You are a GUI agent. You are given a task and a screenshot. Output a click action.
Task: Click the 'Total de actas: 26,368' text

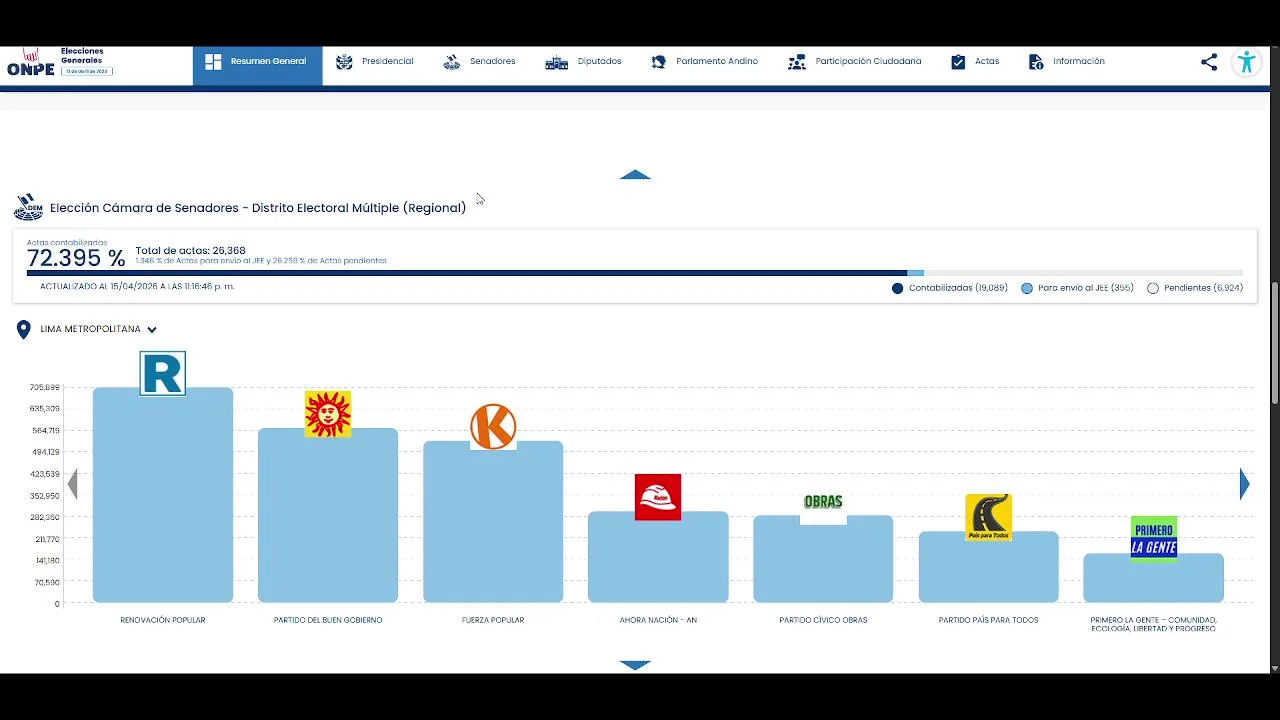pos(190,251)
